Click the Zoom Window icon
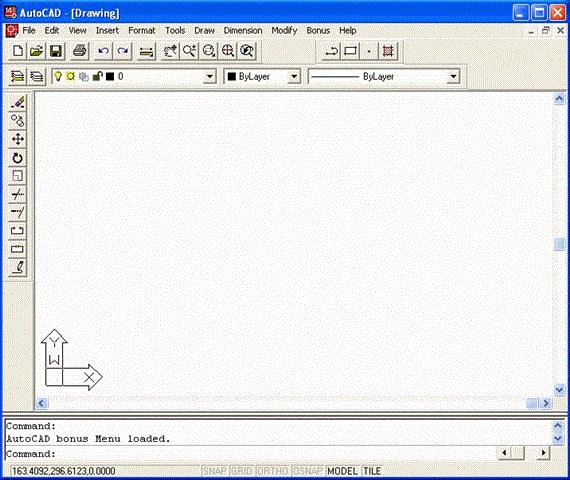570x480 pixels. click(209, 51)
